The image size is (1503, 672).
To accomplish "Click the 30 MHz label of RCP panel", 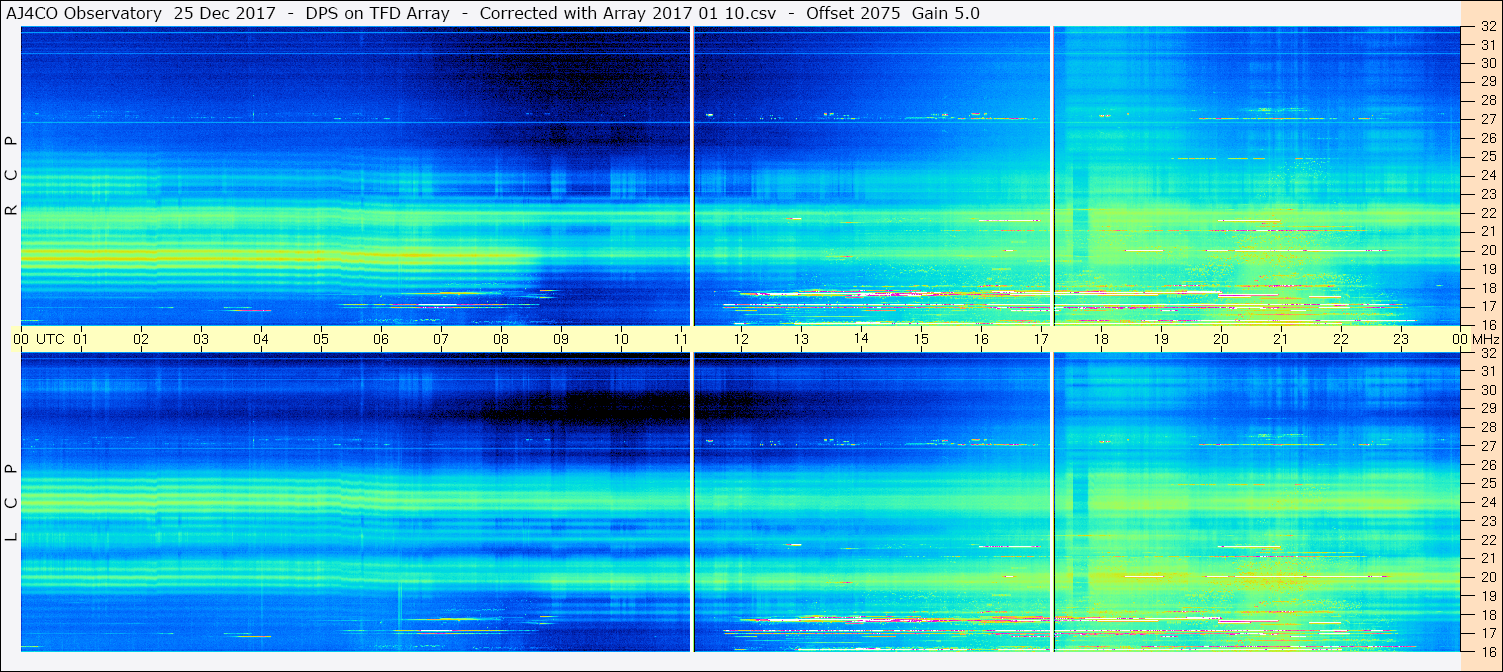I will pyautogui.click(x=1488, y=63).
